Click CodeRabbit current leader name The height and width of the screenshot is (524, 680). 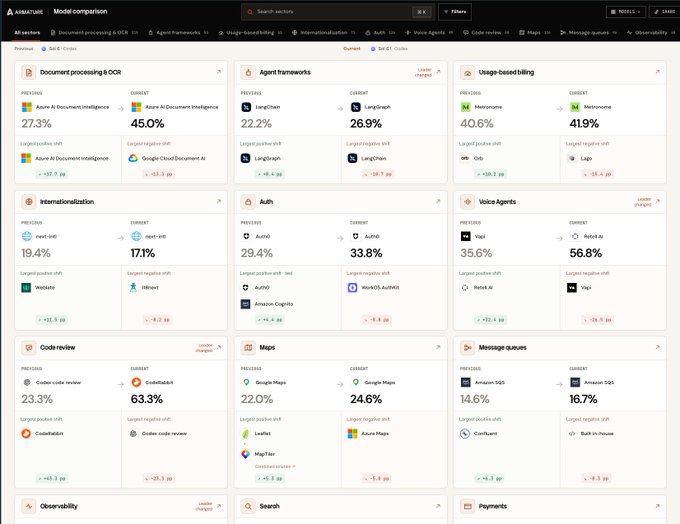(x=159, y=383)
